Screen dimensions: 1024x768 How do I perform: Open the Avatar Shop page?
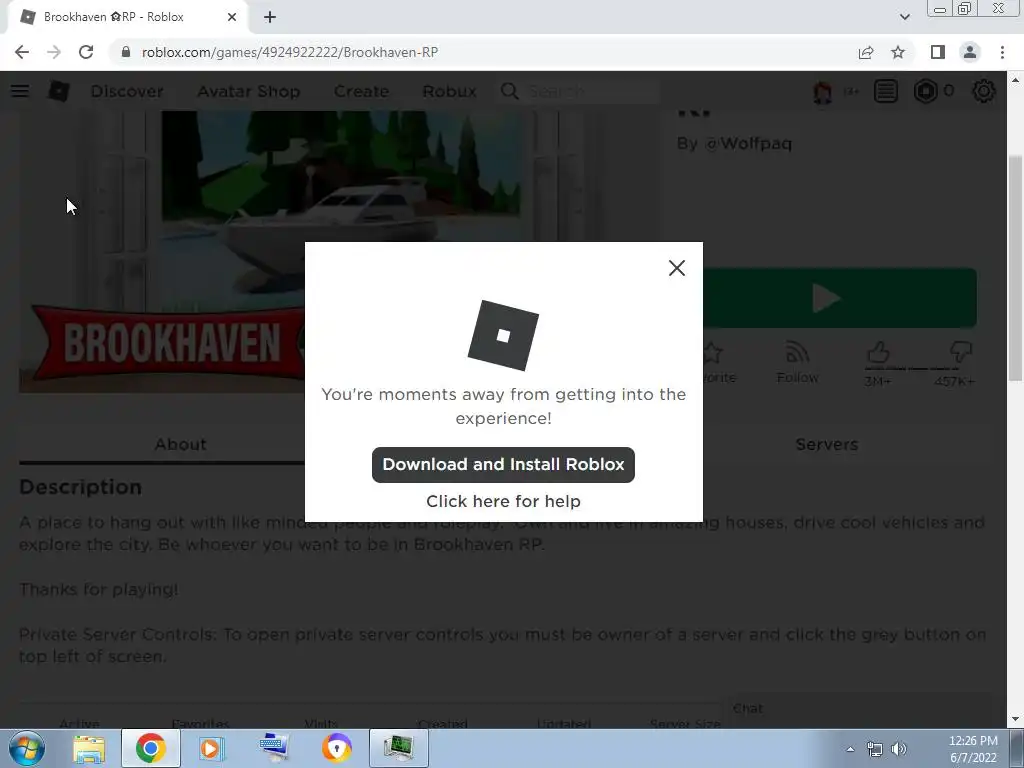[x=249, y=91]
